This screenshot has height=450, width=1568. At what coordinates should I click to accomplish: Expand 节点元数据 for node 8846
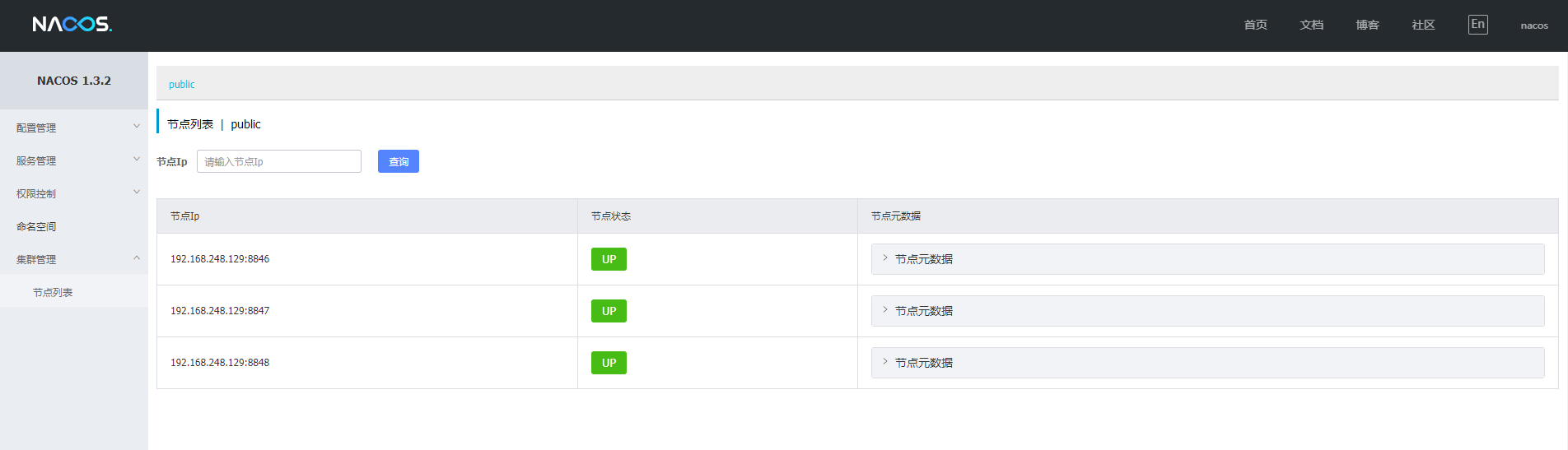click(1207, 259)
